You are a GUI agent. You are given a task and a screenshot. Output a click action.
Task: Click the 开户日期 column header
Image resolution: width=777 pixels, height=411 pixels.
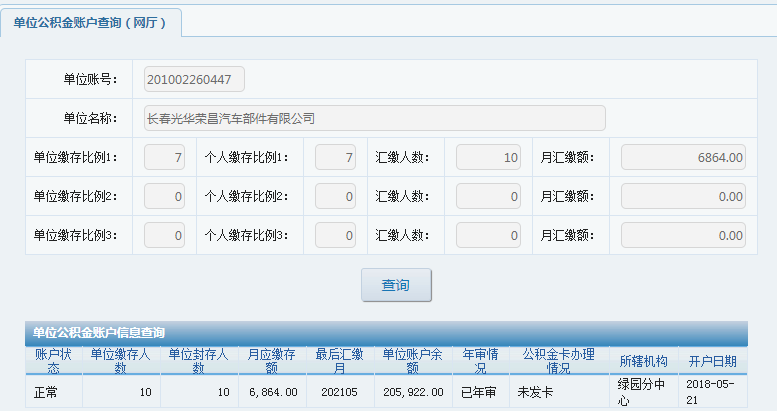(713, 361)
